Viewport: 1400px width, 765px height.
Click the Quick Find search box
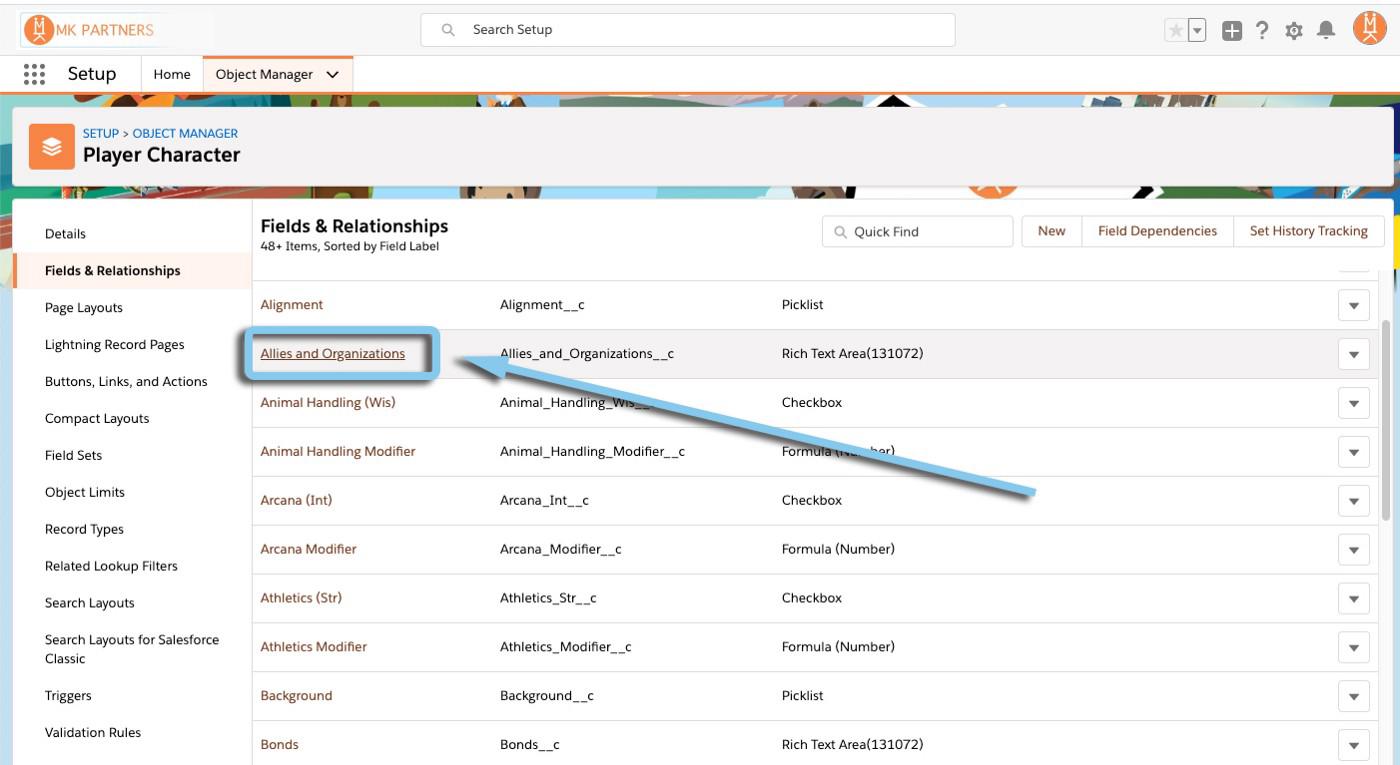(917, 231)
